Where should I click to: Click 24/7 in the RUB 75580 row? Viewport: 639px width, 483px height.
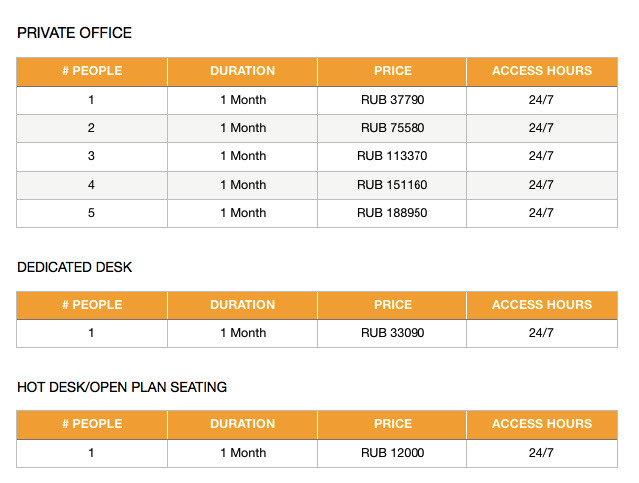pyautogui.click(x=541, y=128)
